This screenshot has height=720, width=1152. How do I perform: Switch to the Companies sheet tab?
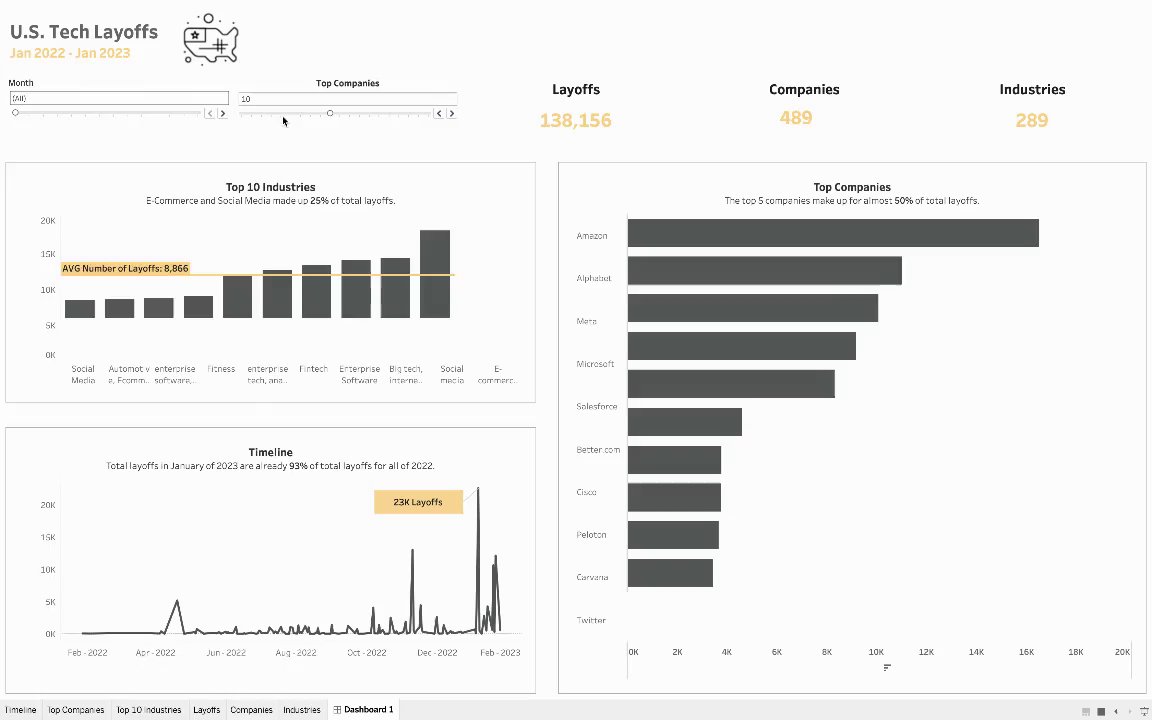[x=251, y=710]
